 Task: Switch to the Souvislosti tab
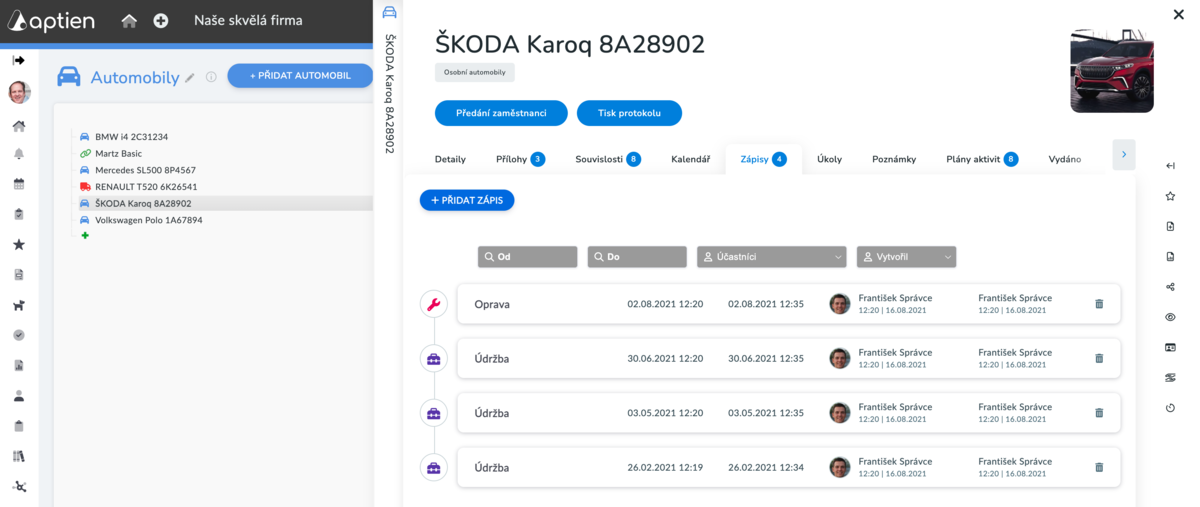[607, 159]
